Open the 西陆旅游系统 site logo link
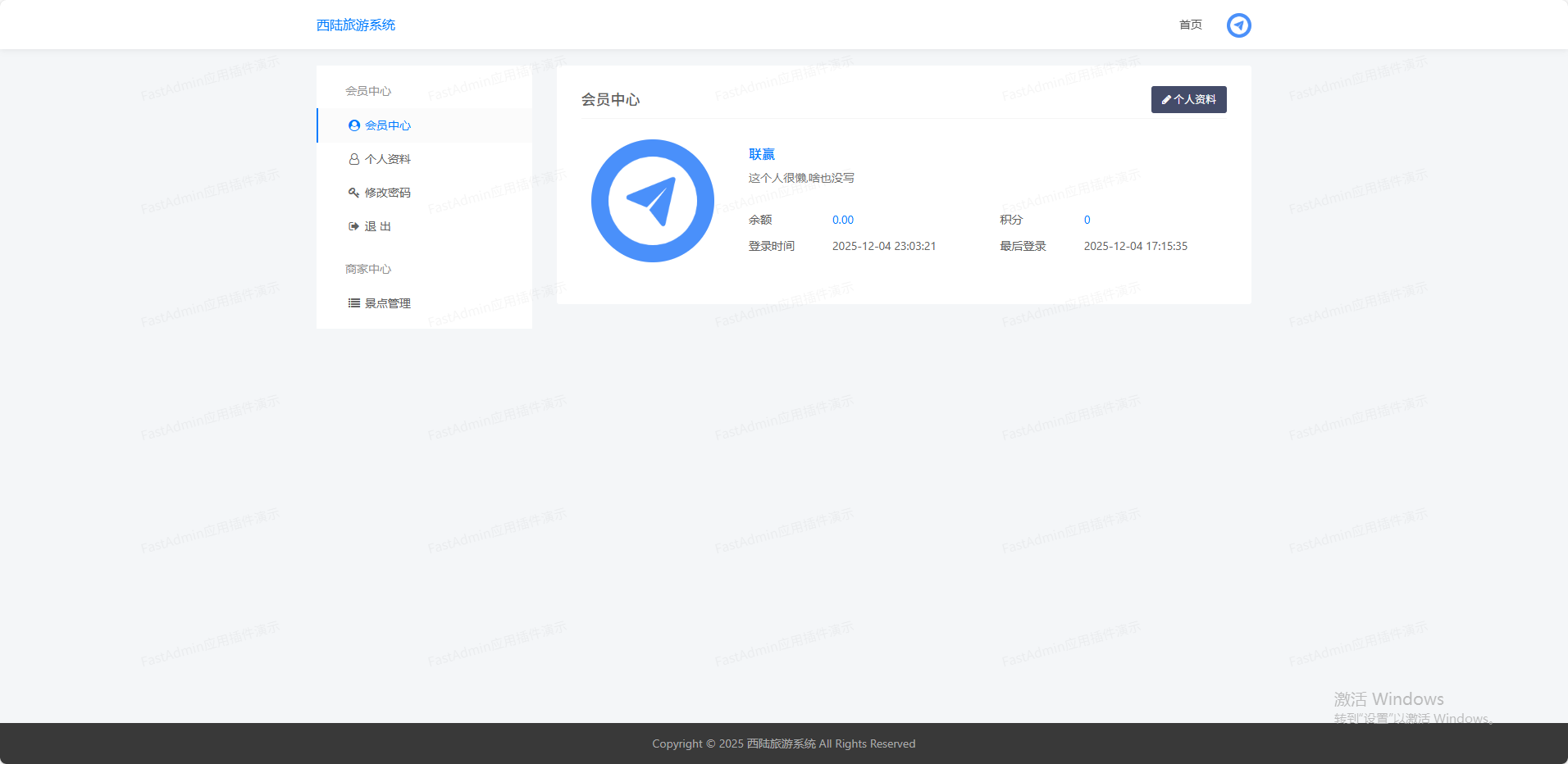The height and width of the screenshot is (764, 1568). pos(356,25)
